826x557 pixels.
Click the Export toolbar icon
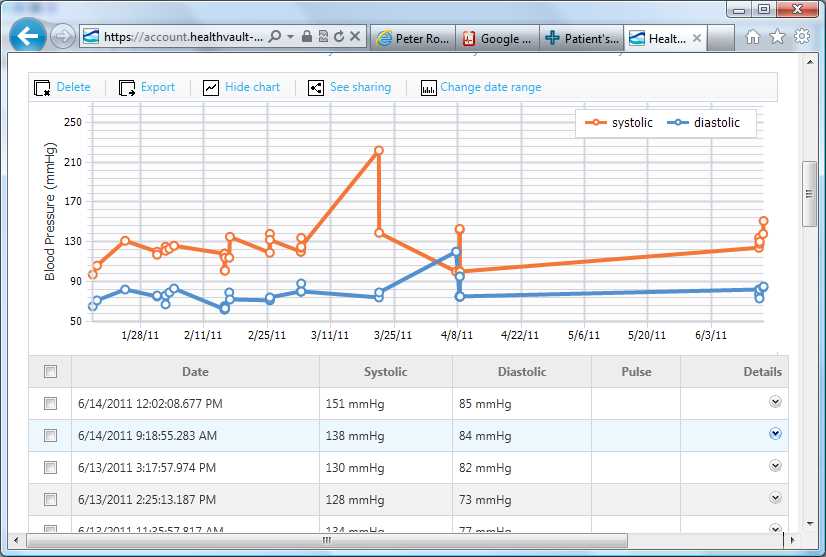pyautogui.click(x=127, y=87)
